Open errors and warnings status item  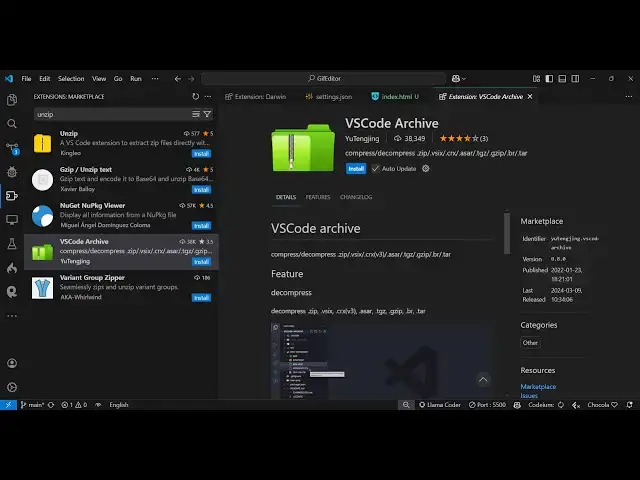pyautogui.click(x=74, y=405)
